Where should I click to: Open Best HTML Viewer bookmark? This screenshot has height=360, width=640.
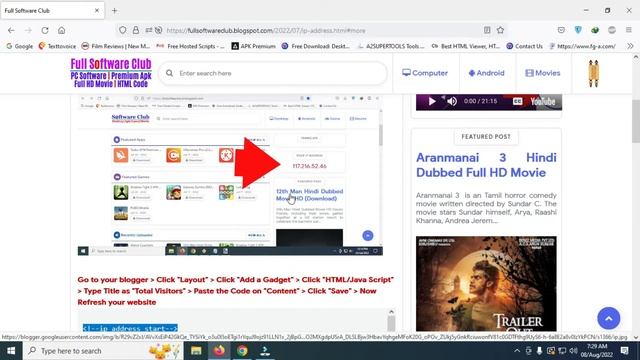click(466, 46)
